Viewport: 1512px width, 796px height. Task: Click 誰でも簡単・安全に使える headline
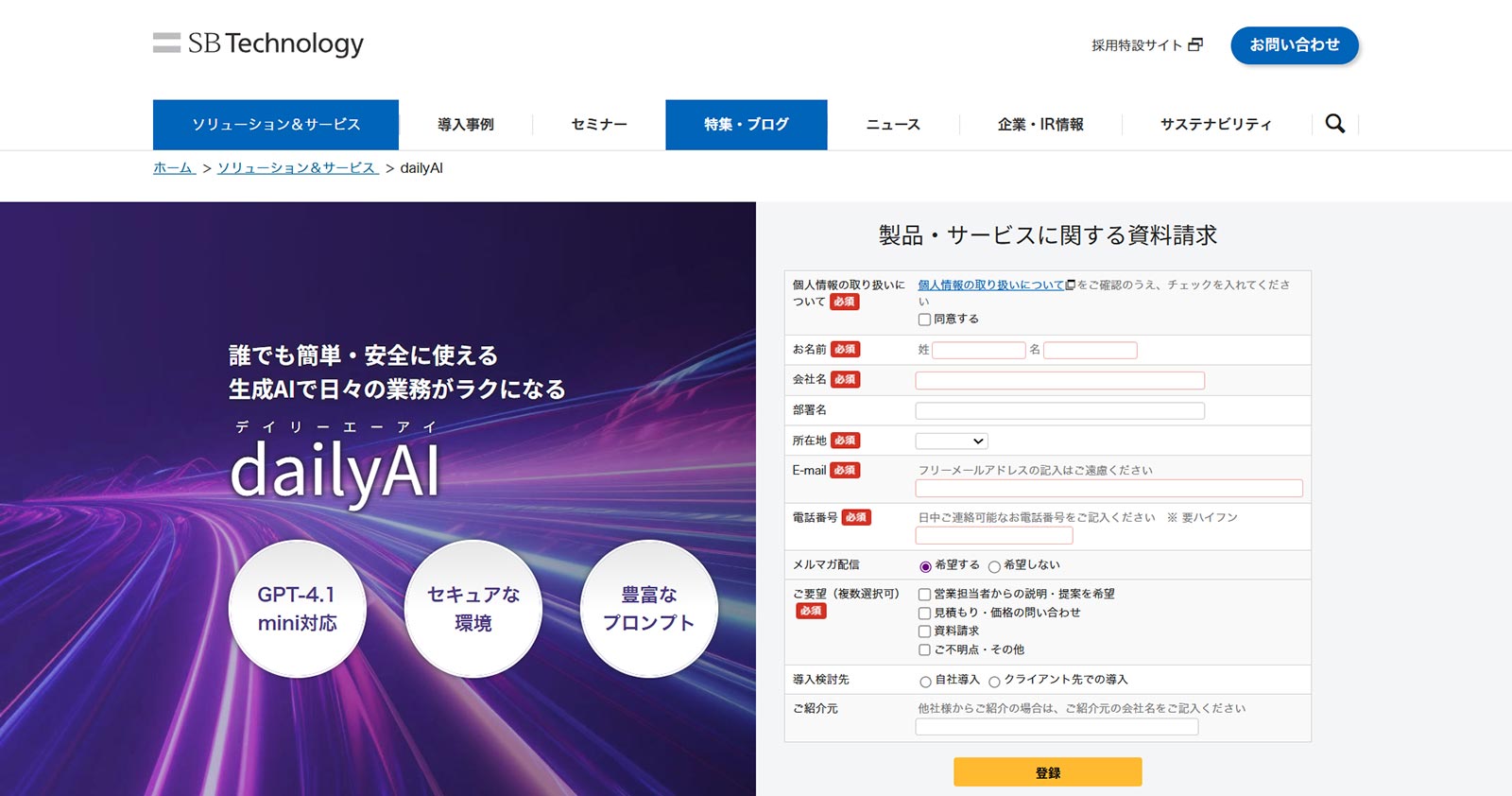point(363,355)
